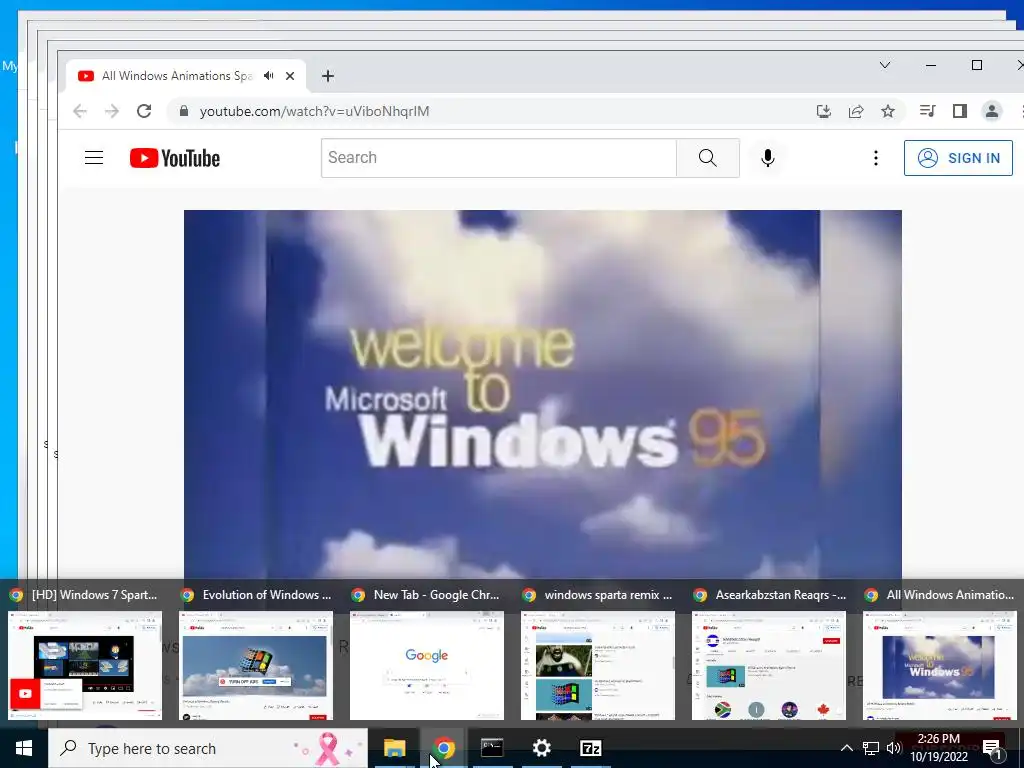Click the Windows 95 video player

click(x=543, y=394)
